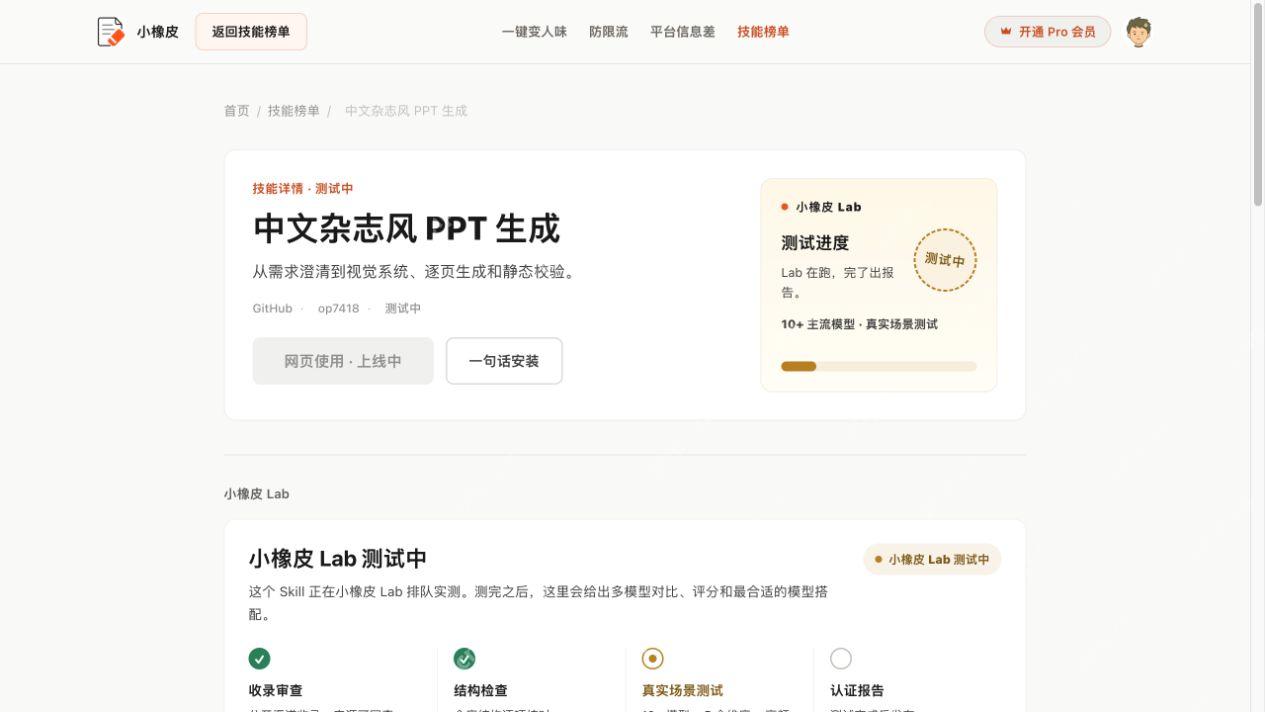1265x712 pixels.
Task: Click 技能详情 · 测试中 label
Action: pos(303,189)
